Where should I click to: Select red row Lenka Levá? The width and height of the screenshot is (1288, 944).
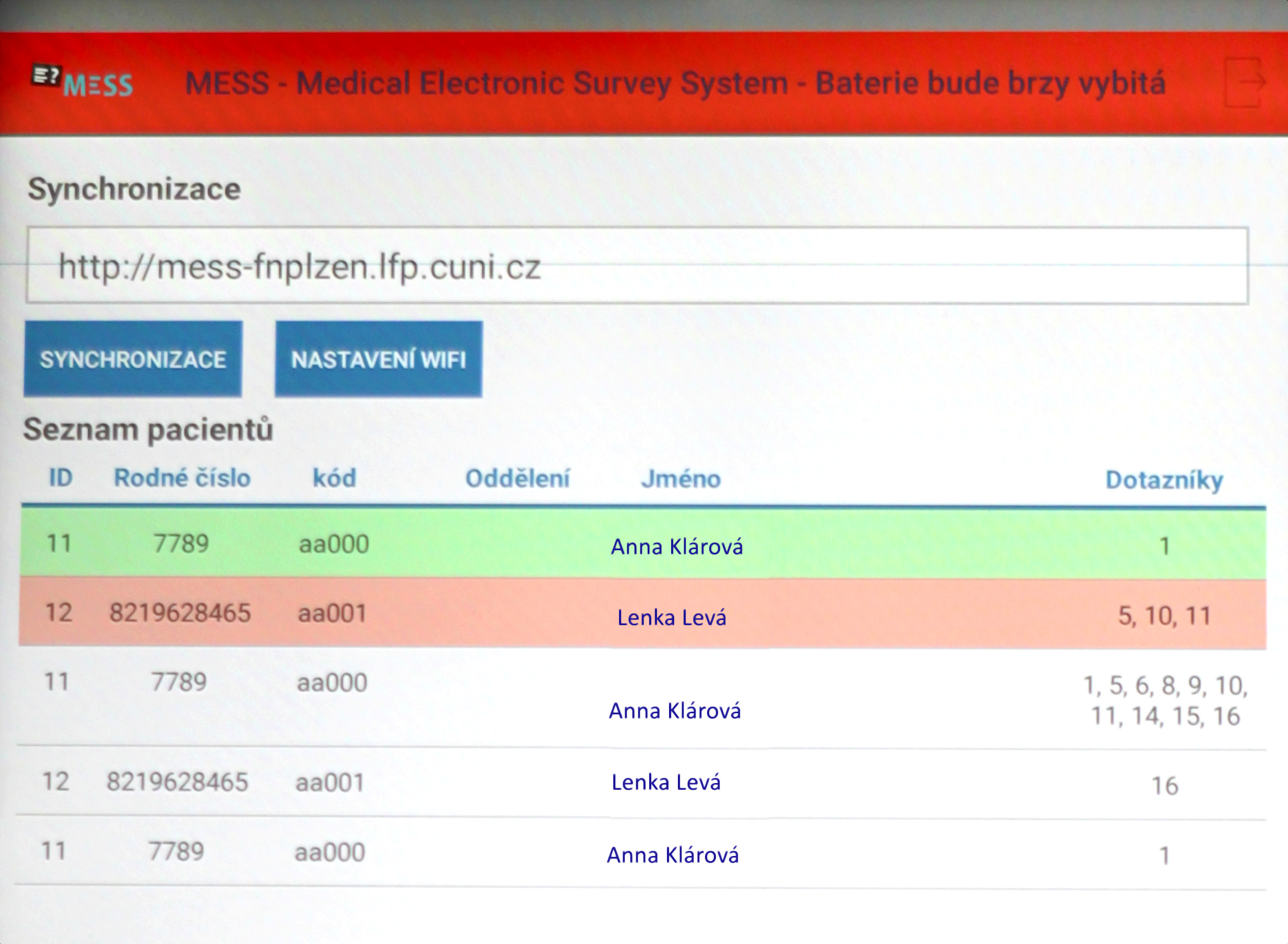tap(672, 617)
